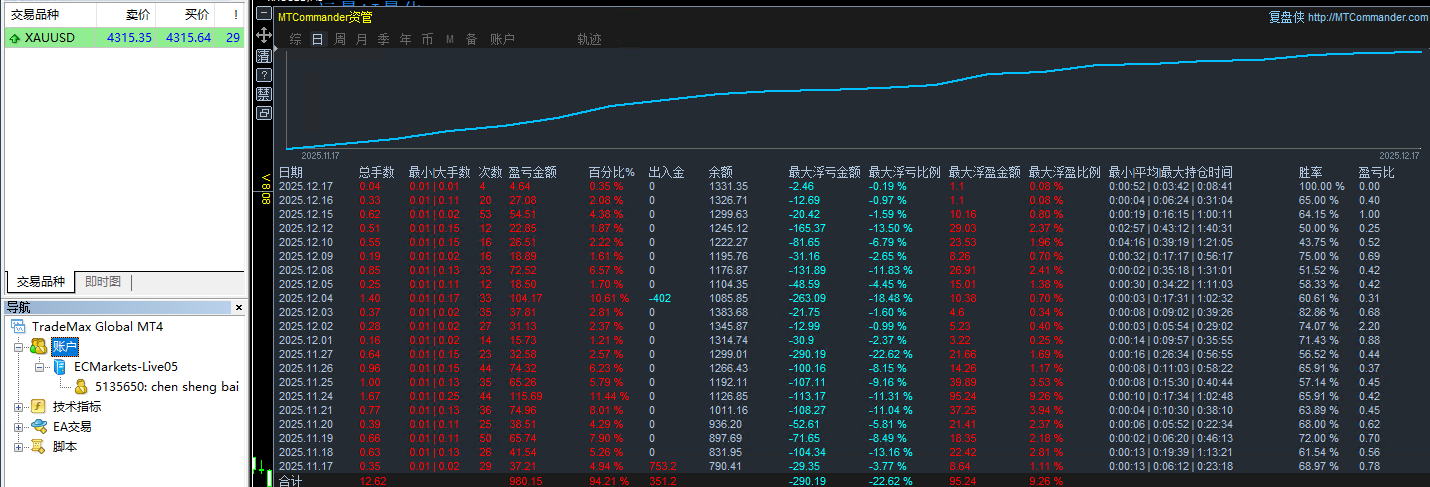Select the 轨迹 track tab

point(590,39)
